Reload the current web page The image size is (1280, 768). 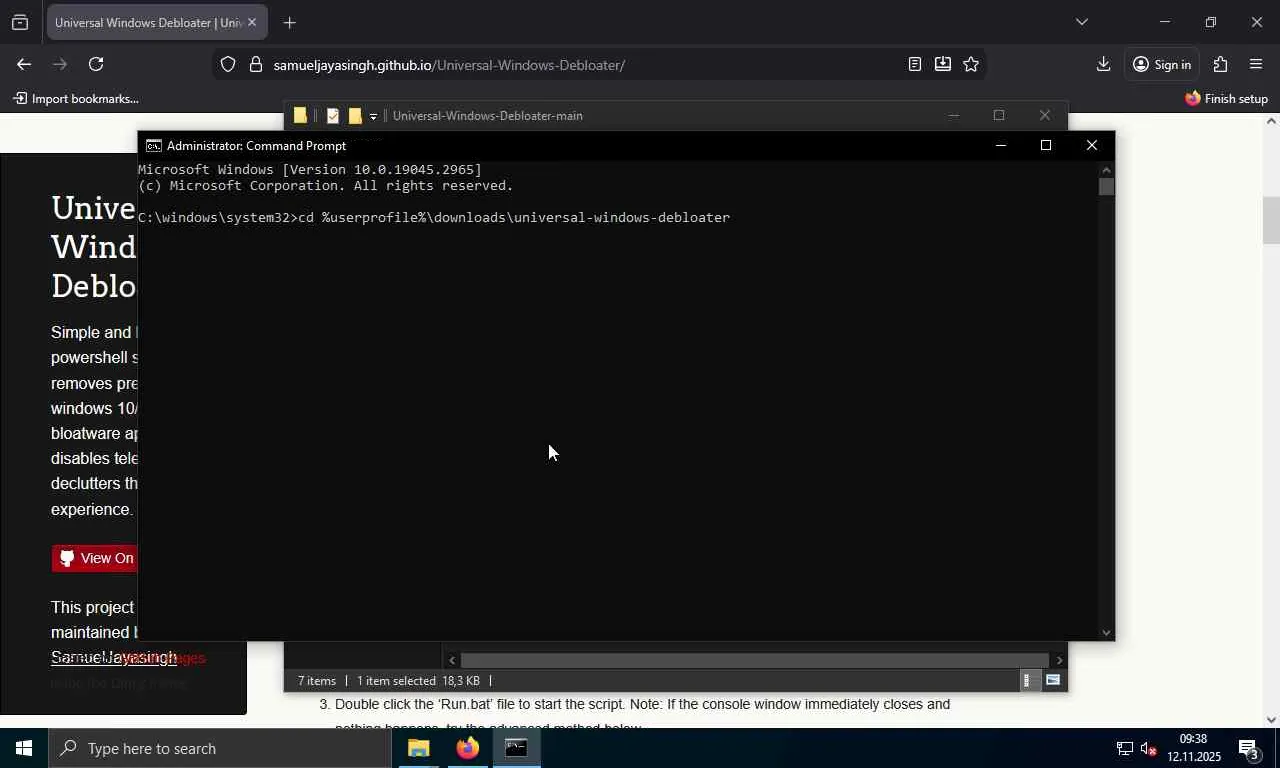coord(96,64)
